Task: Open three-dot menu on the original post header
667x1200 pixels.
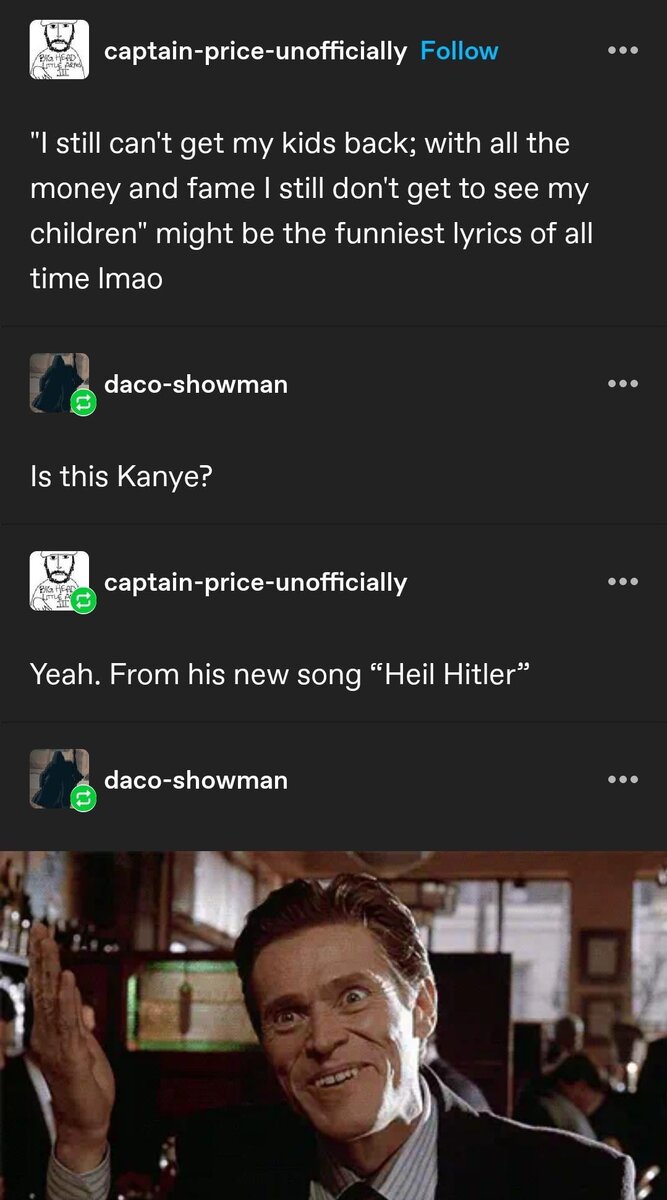Action: (x=622, y=50)
